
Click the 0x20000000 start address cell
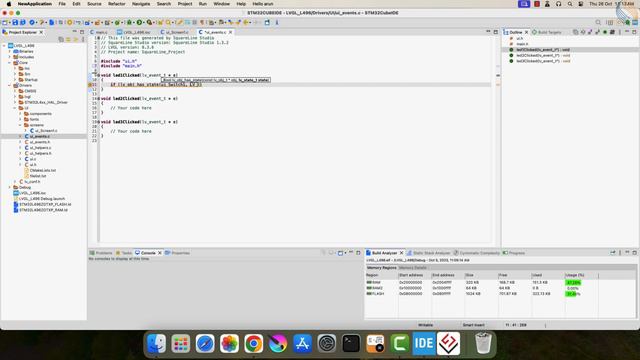tap(411, 282)
